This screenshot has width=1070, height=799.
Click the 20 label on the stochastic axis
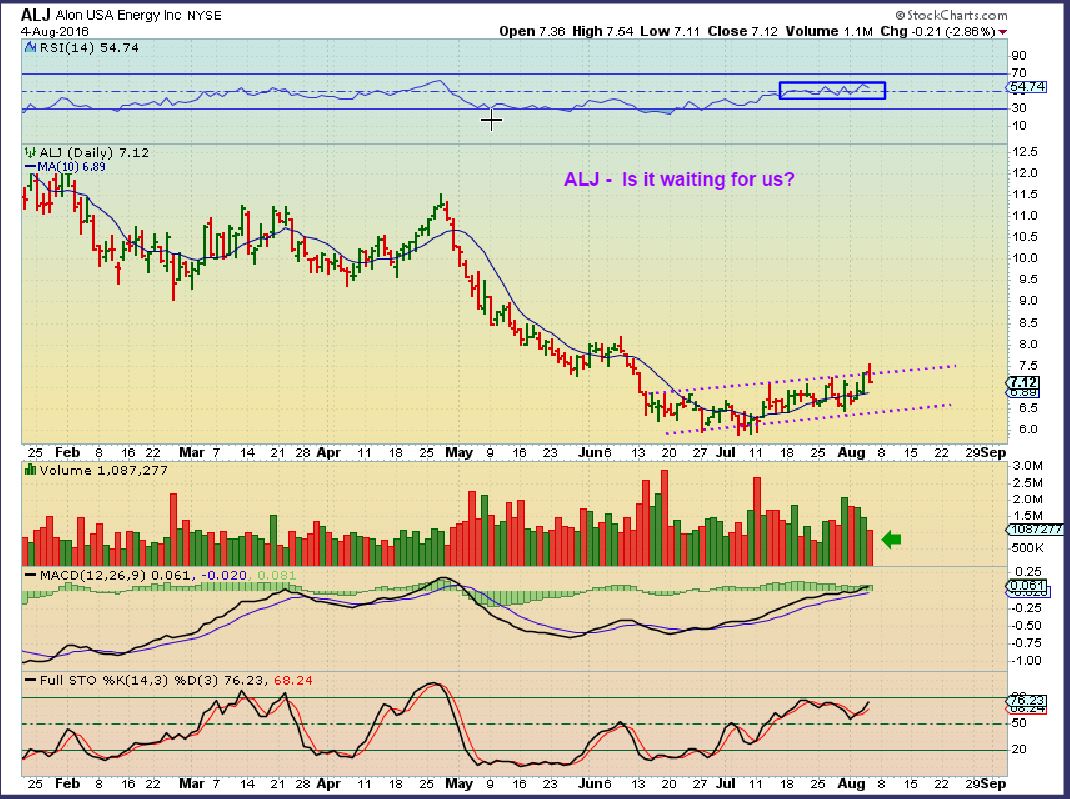[1020, 750]
